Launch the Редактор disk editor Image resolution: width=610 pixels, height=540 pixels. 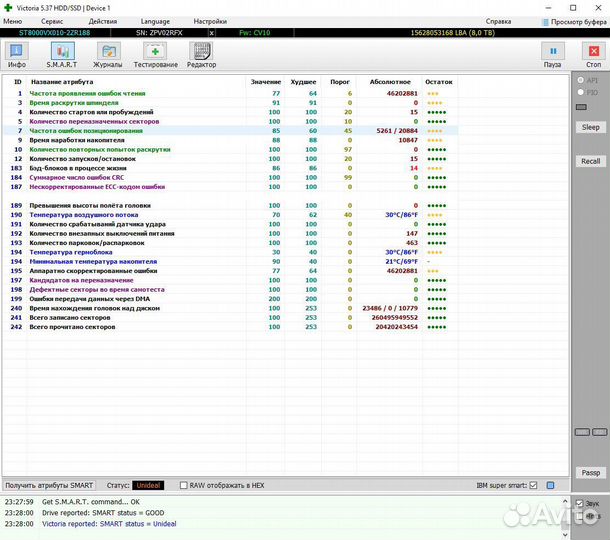(201, 54)
